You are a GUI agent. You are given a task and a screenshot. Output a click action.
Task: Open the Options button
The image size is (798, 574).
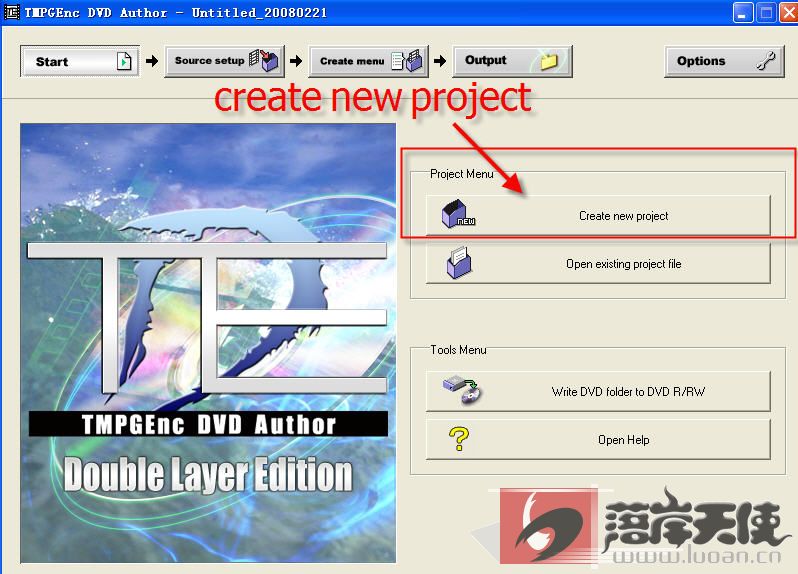724,61
